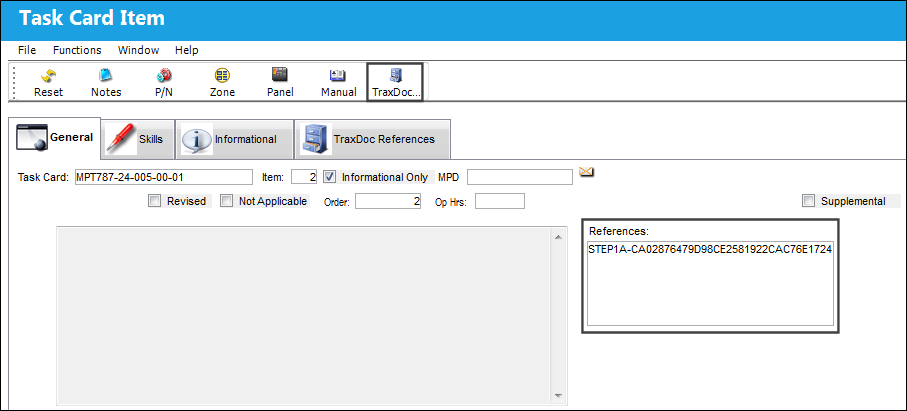907x411 pixels.
Task: Click the description area scroll down arrow
Action: point(558,395)
